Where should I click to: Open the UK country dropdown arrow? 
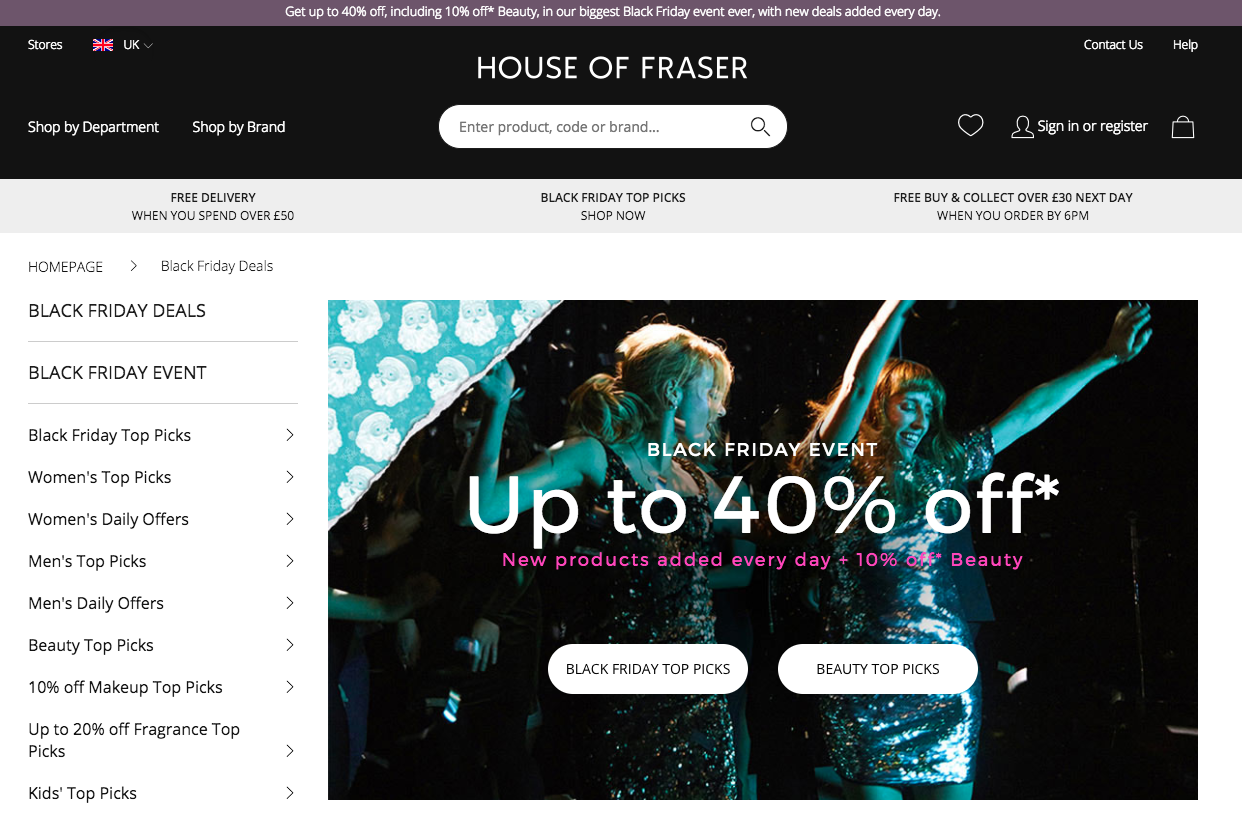[x=148, y=45]
